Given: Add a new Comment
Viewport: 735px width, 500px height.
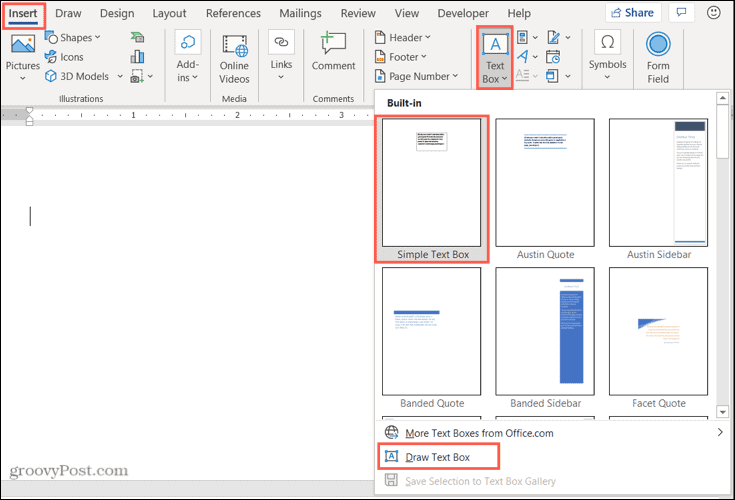Looking at the screenshot, I should point(333,52).
